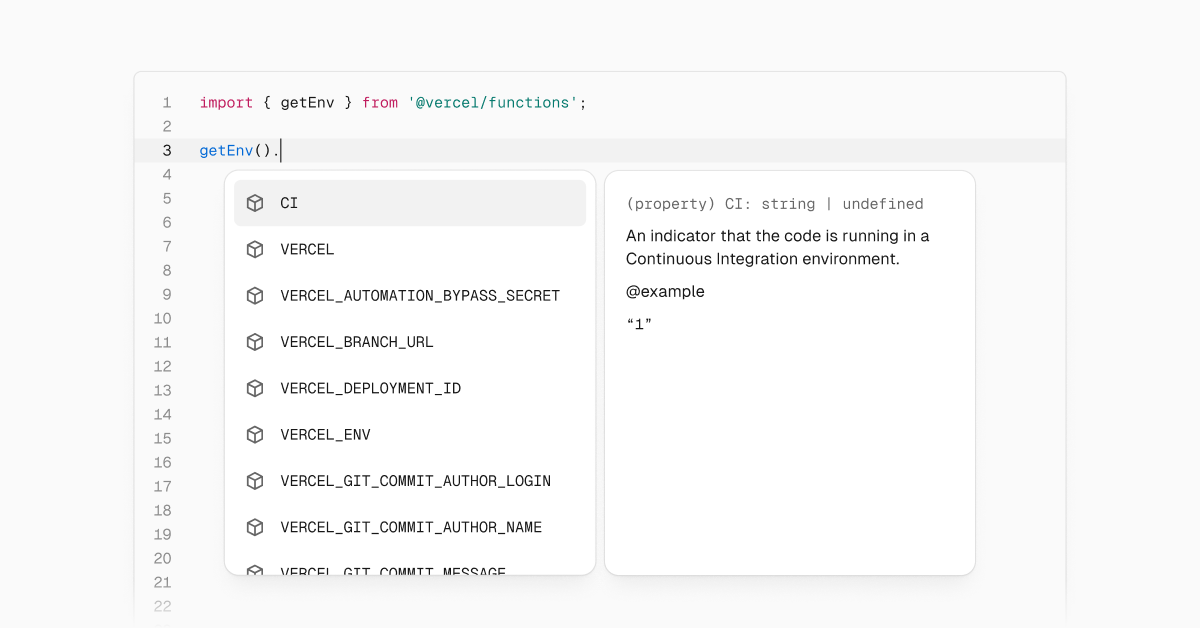Click the cube icon beside CI

click(x=255, y=203)
